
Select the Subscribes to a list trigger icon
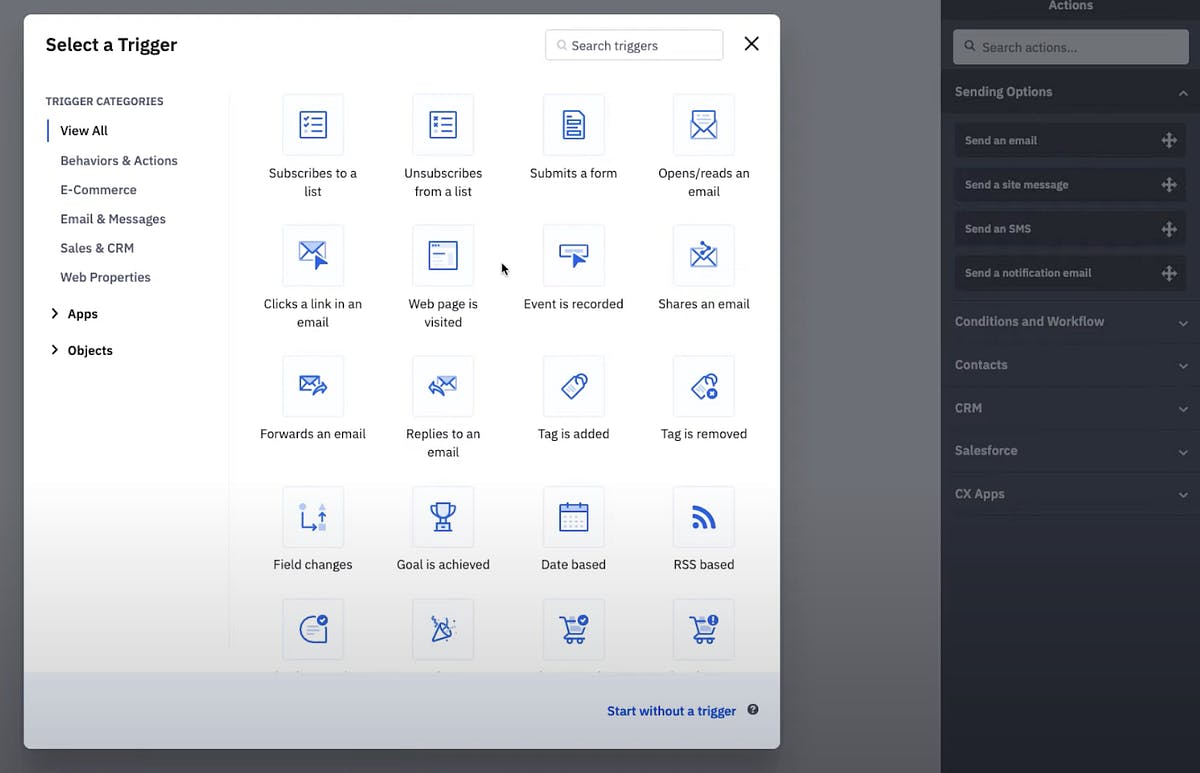coord(313,125)
